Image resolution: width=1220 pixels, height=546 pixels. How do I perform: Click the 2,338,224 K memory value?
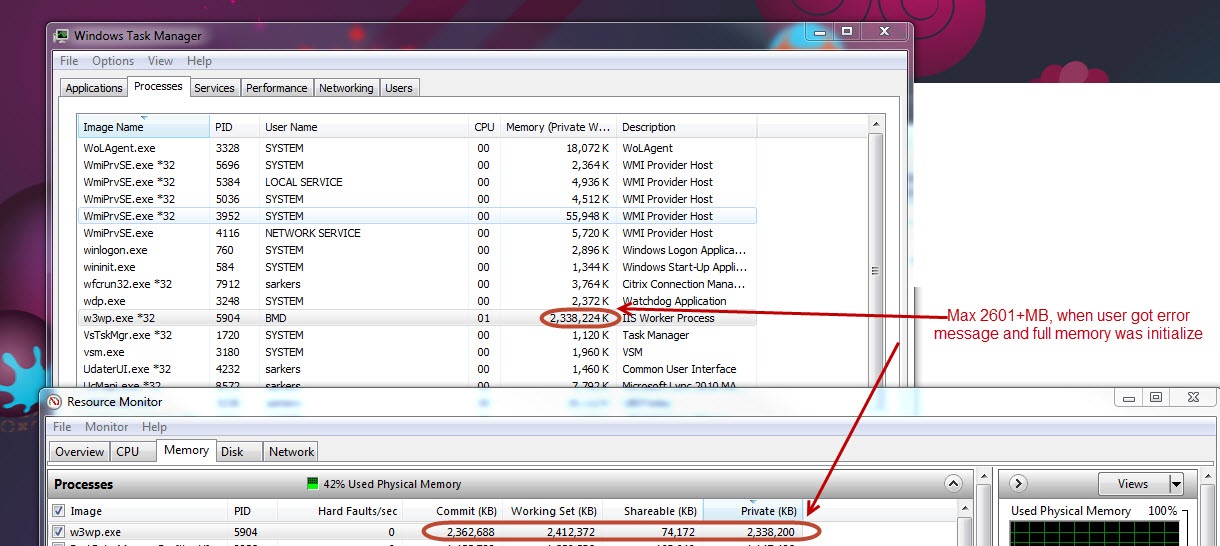pos(579,318)
